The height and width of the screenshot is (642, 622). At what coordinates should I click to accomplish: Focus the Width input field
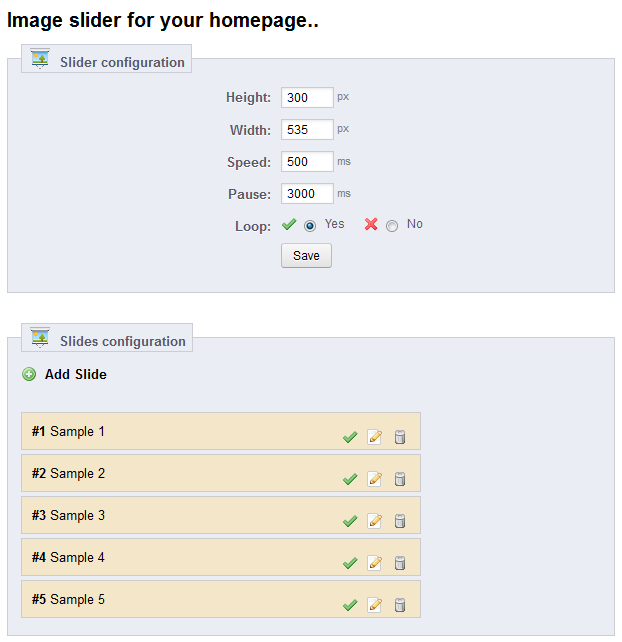(x=307, y=130)
